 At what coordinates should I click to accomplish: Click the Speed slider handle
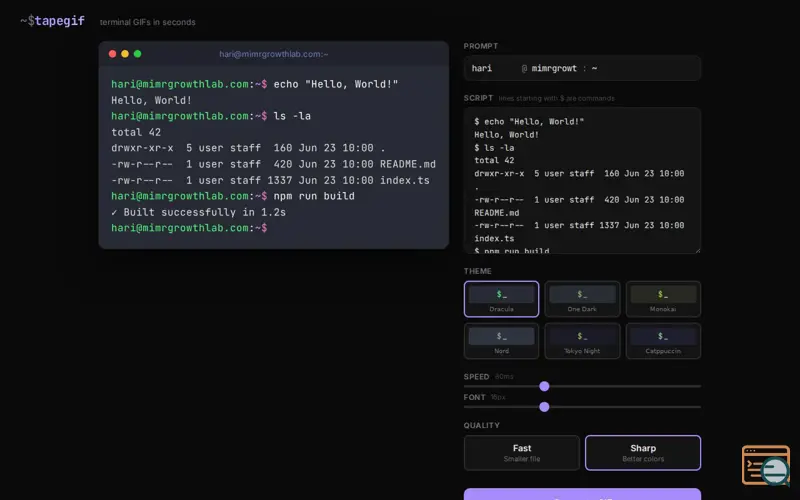544,386
